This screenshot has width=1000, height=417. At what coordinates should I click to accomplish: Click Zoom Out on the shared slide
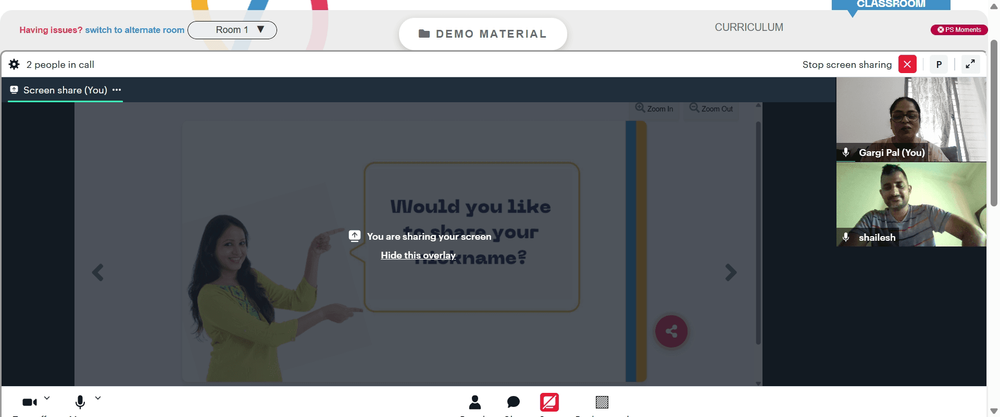point(711,108)
